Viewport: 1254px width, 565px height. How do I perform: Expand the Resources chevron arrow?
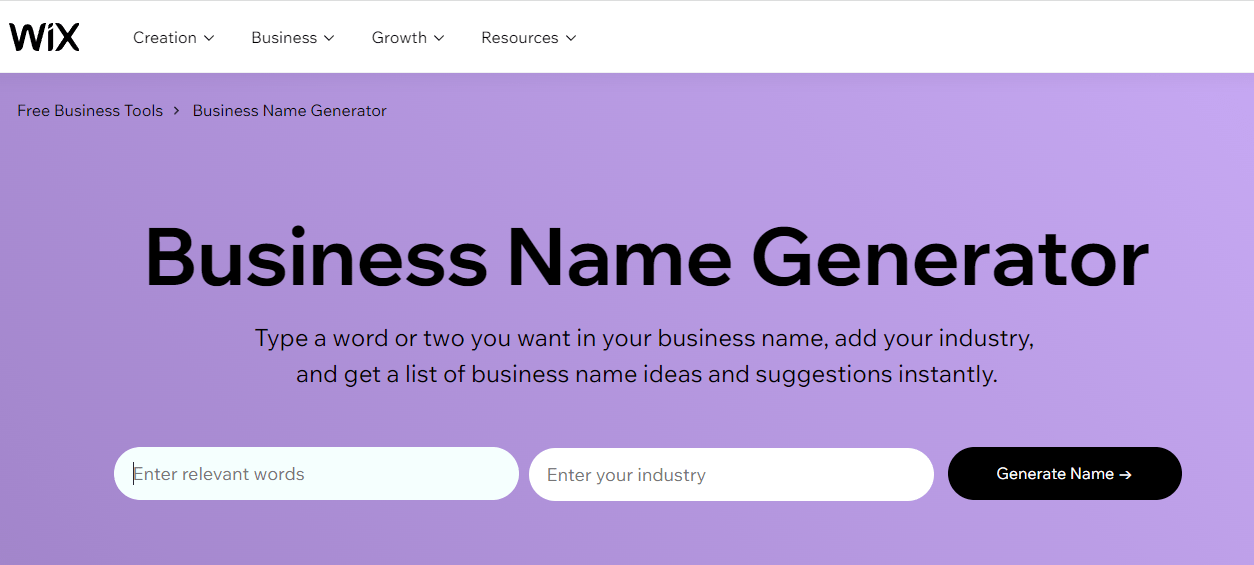point(571,38)
